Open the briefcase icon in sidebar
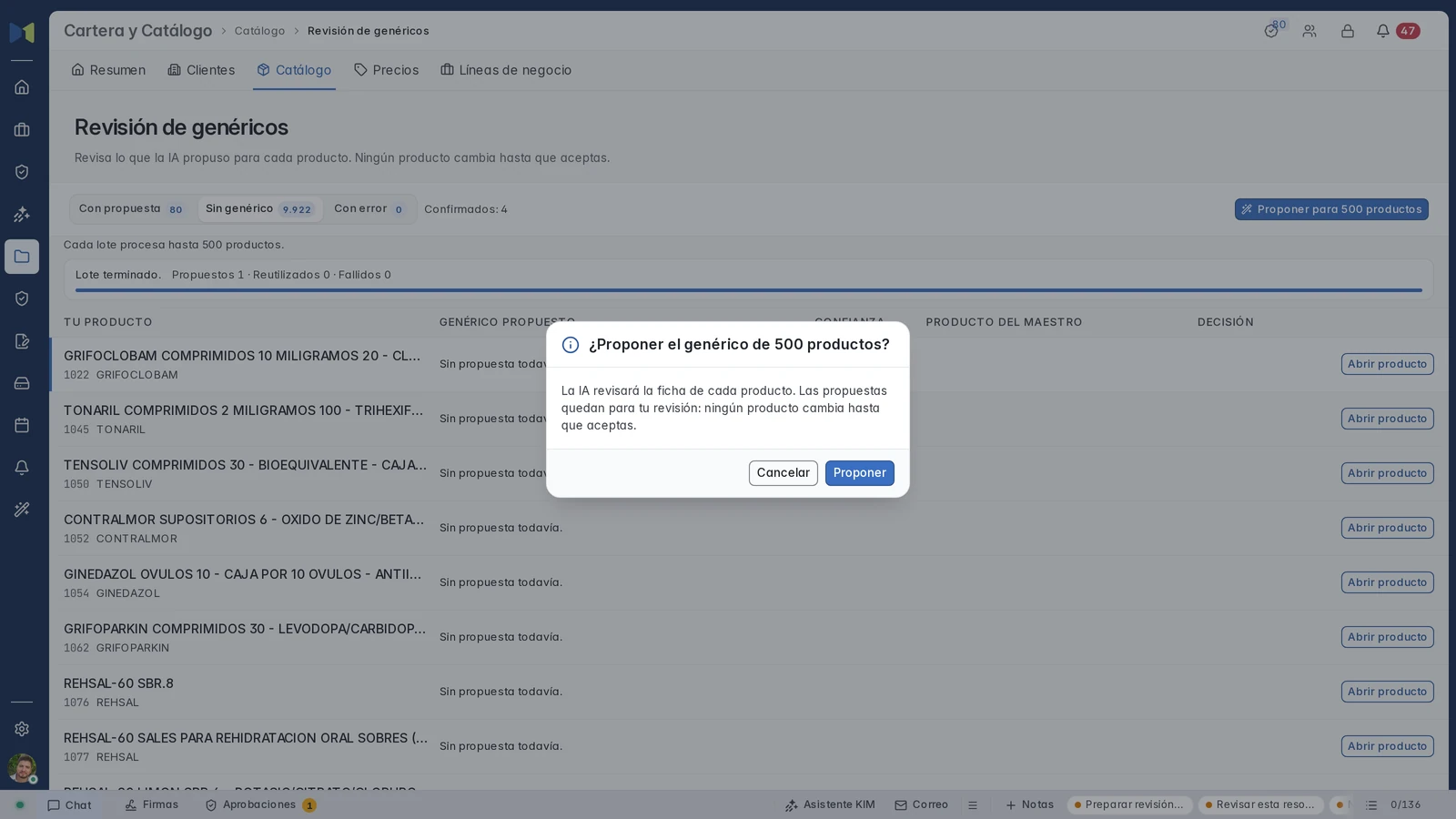1456x819 pixels. [x=22, y=130]
